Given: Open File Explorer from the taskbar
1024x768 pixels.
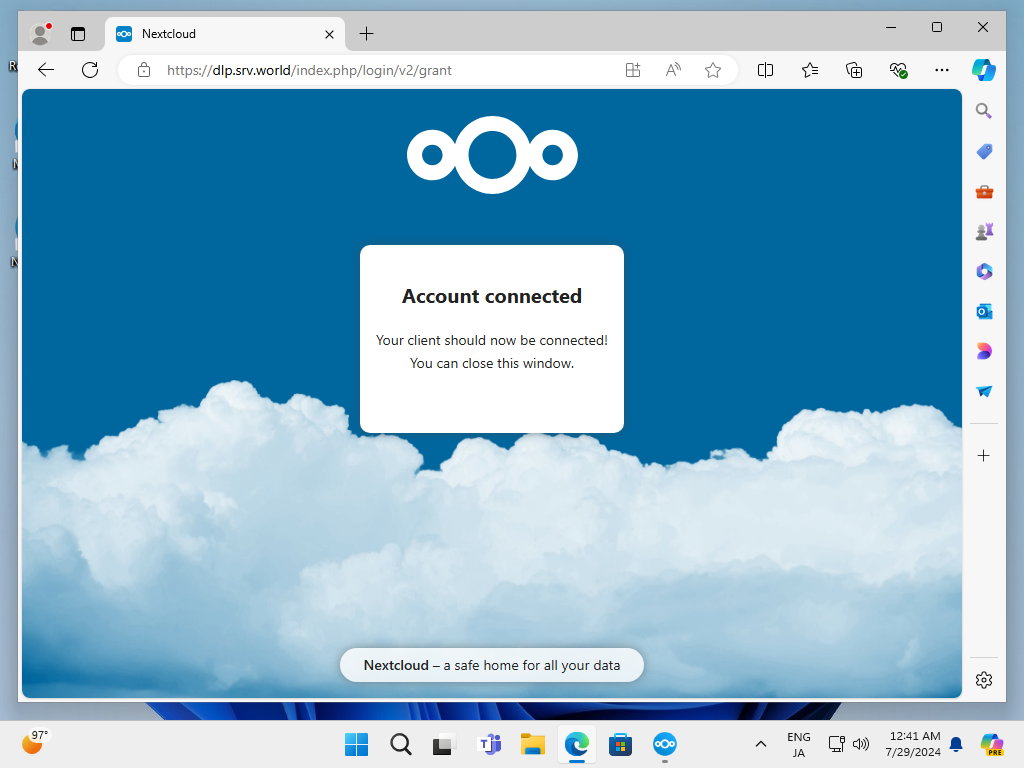Looking at the screenshot, I should [533, 744].
